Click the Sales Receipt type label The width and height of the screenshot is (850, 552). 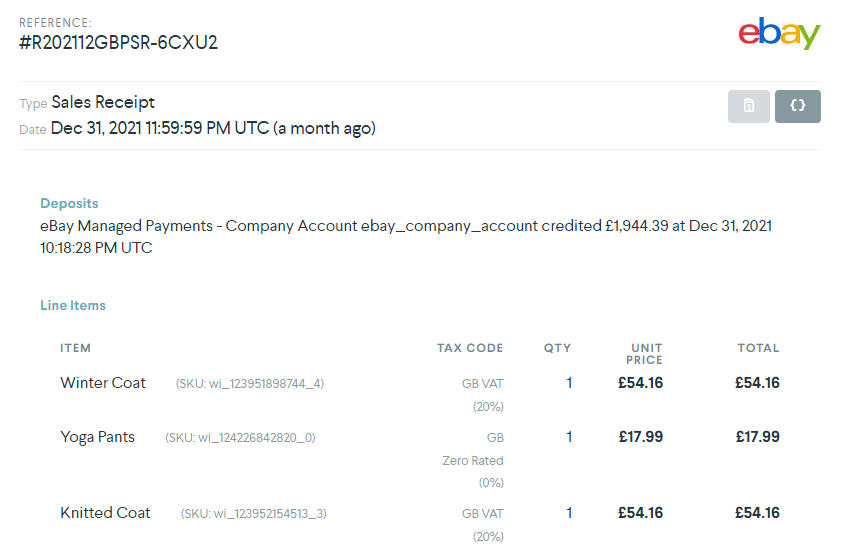coord(103,102)
